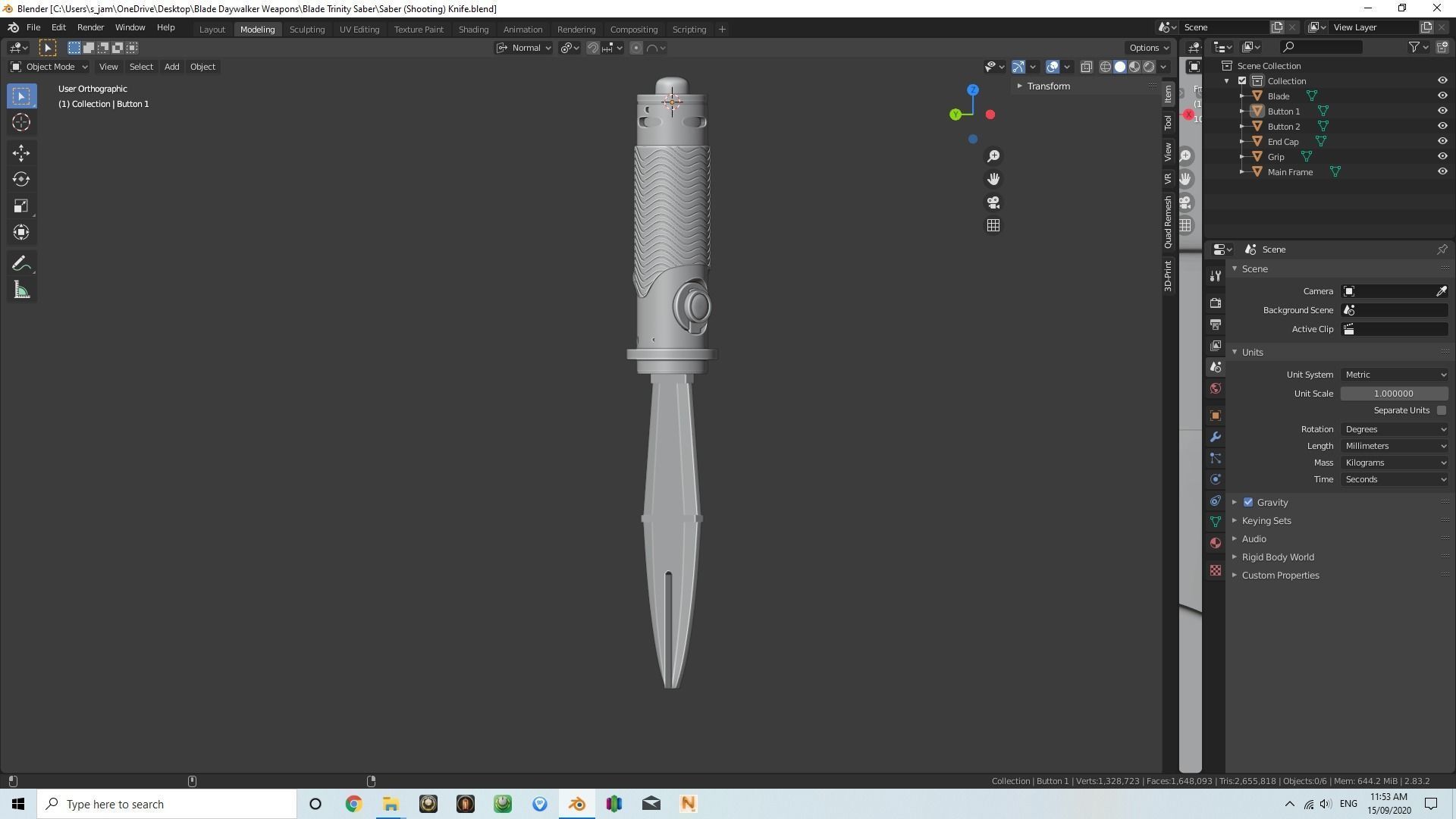Open the Rotation units dropdown
The height and width of the screenshot is (819, 1456).
(1395, 429)
